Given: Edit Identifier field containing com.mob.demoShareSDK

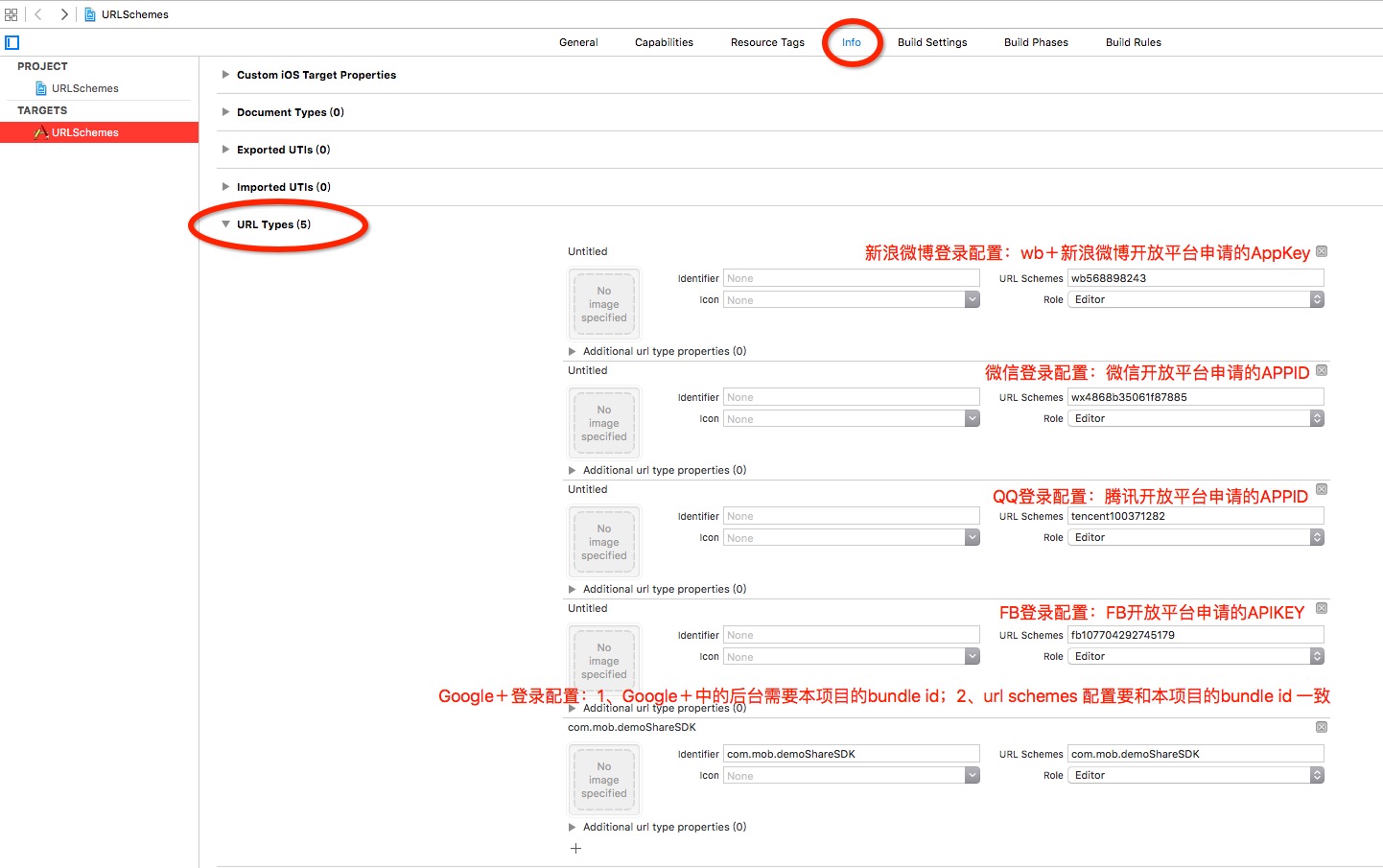Looking at the screenshot, I should pos(852,754).
